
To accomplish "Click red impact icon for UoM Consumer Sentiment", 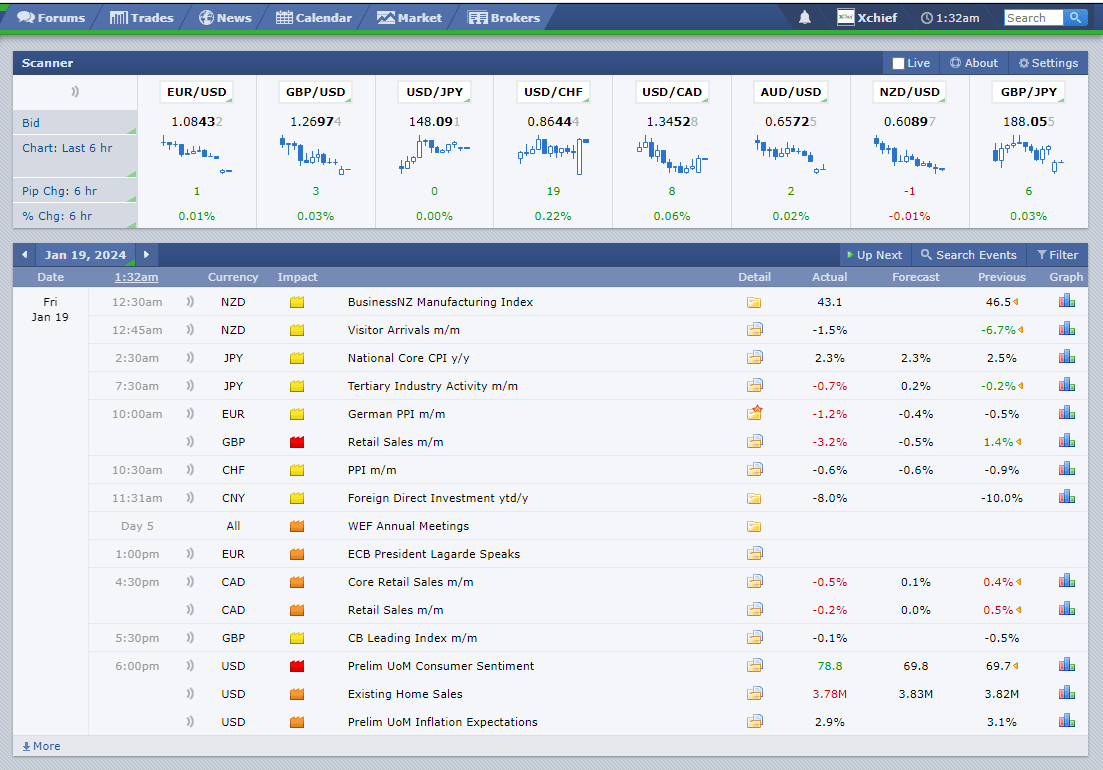I will pyautogui.click(x=297, y=666).
